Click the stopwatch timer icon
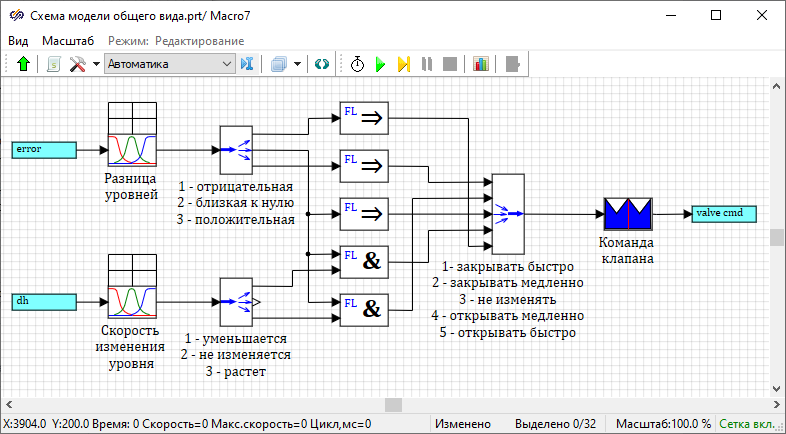 coord(357,64)
